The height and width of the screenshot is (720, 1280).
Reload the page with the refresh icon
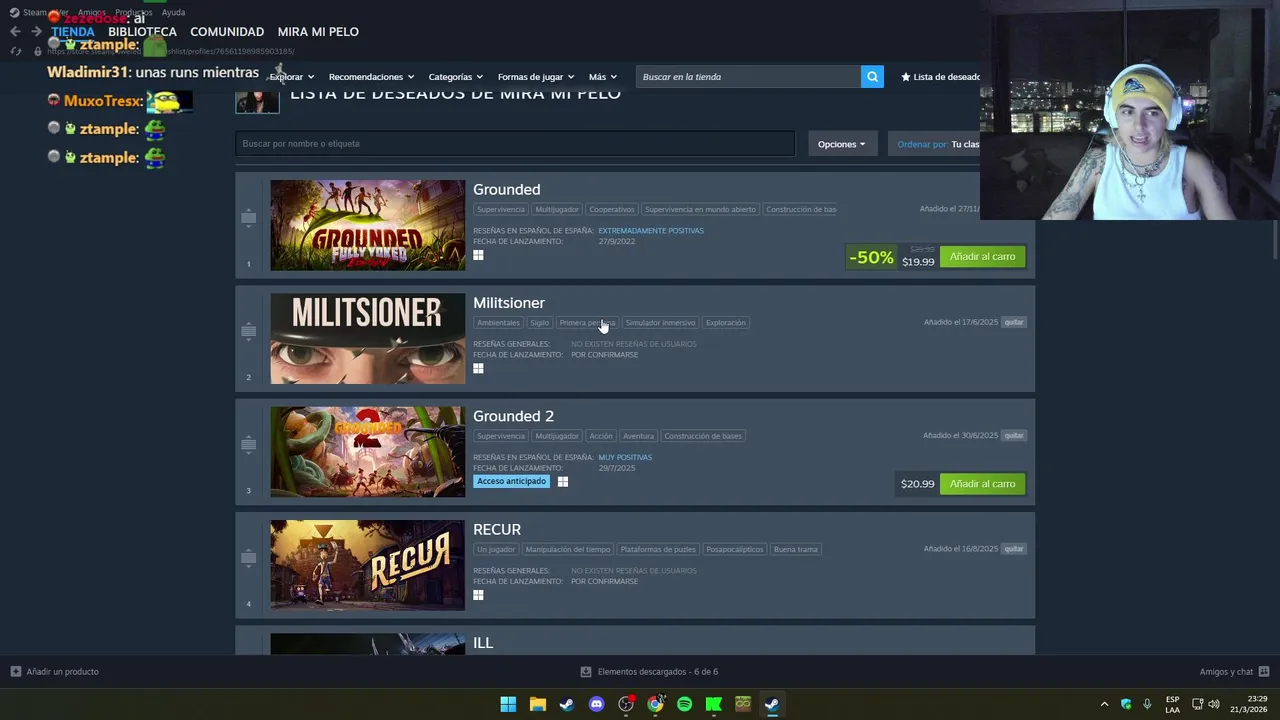pos(16,51)
